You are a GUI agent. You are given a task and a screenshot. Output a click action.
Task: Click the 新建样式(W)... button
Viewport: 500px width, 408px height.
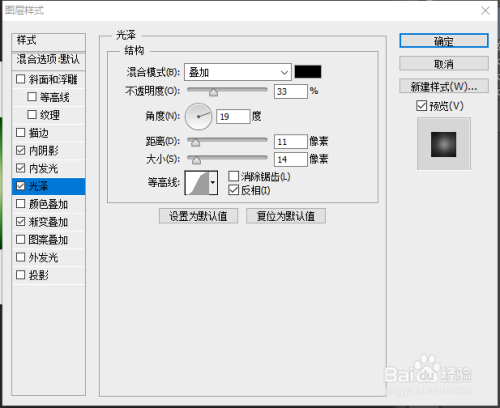click(444, 86)
